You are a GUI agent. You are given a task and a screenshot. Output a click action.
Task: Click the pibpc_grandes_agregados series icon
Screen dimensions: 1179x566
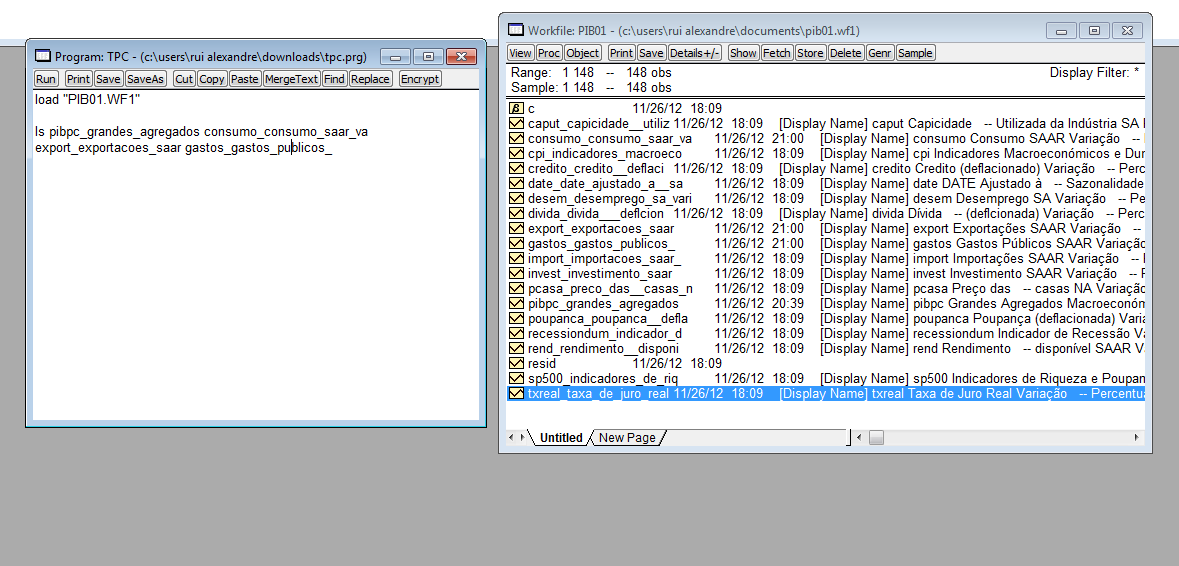pyautogui.click(x=516, y=304)
